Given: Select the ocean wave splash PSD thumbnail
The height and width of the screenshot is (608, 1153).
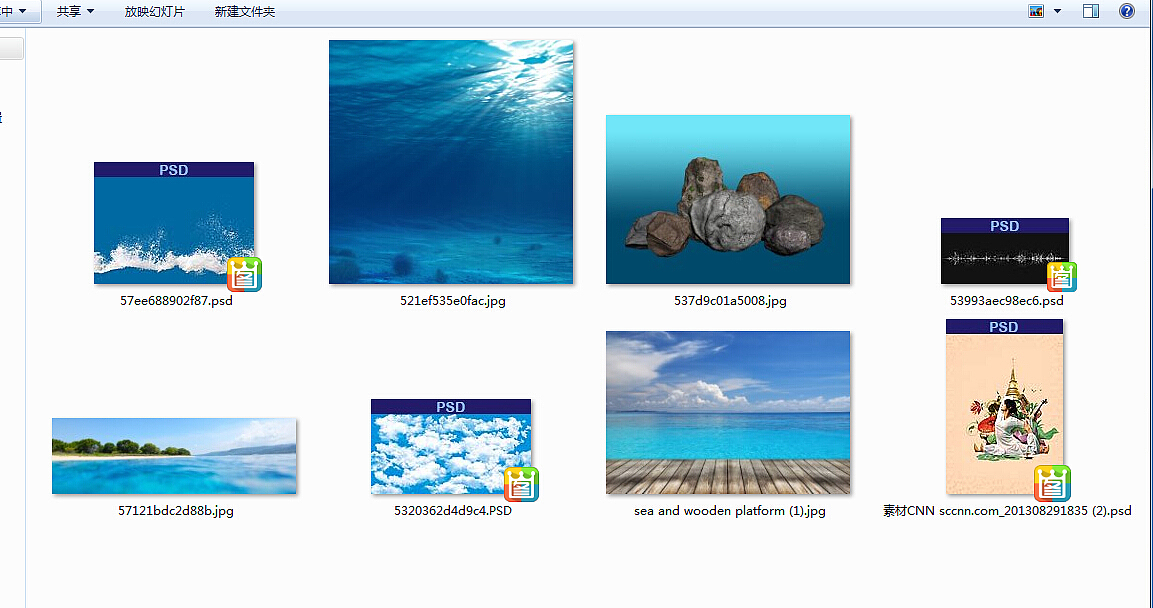Looking at the screenshot, I should tap(174, 223).
